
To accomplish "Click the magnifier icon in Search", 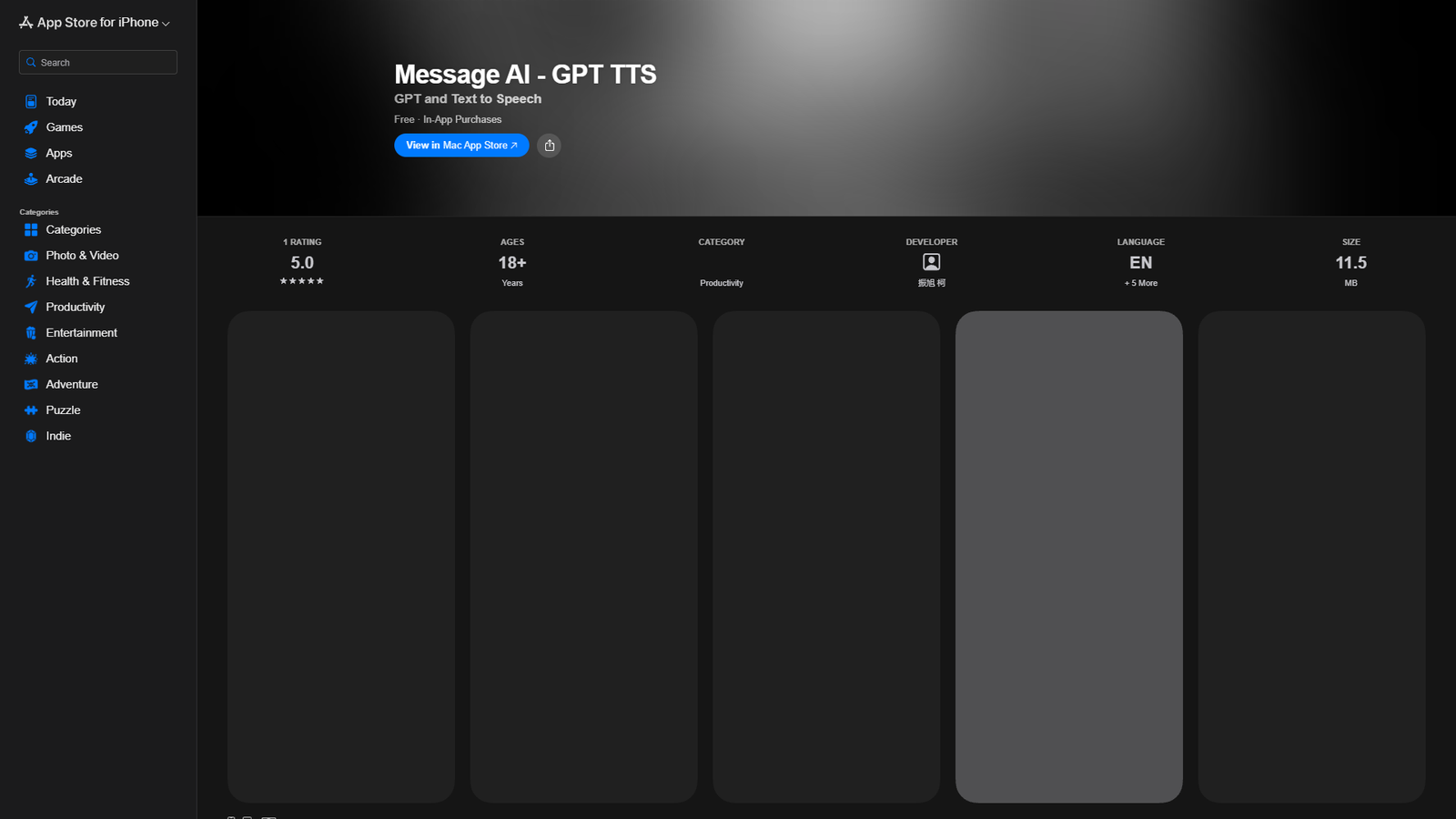I will [x=31, y=63].
